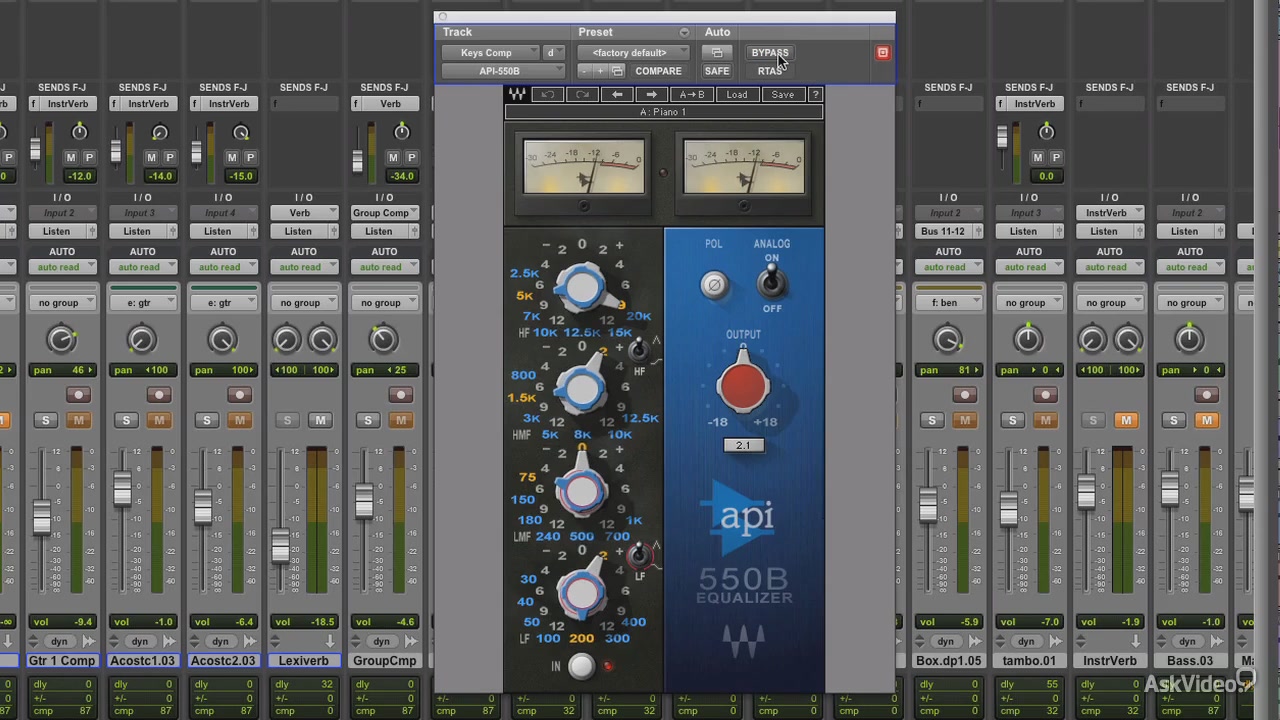Toggle the EQ IN button
The height and width of the screenshot is (720, 1280).
point(581,667)
